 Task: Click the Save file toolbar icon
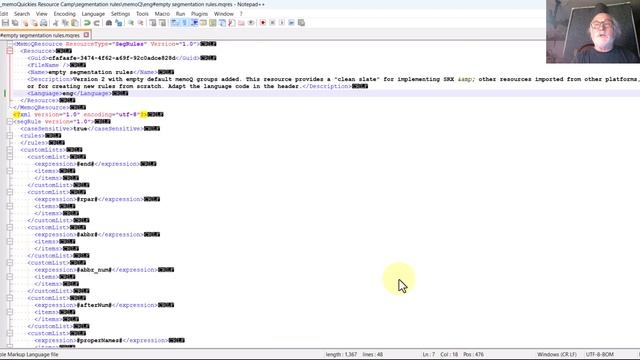pos(5,23)
